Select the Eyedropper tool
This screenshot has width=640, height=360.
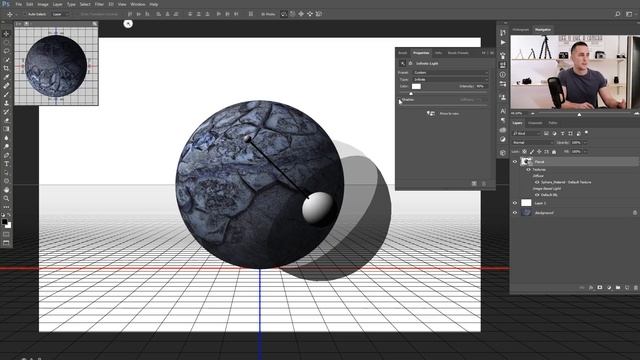coord(6,77)
